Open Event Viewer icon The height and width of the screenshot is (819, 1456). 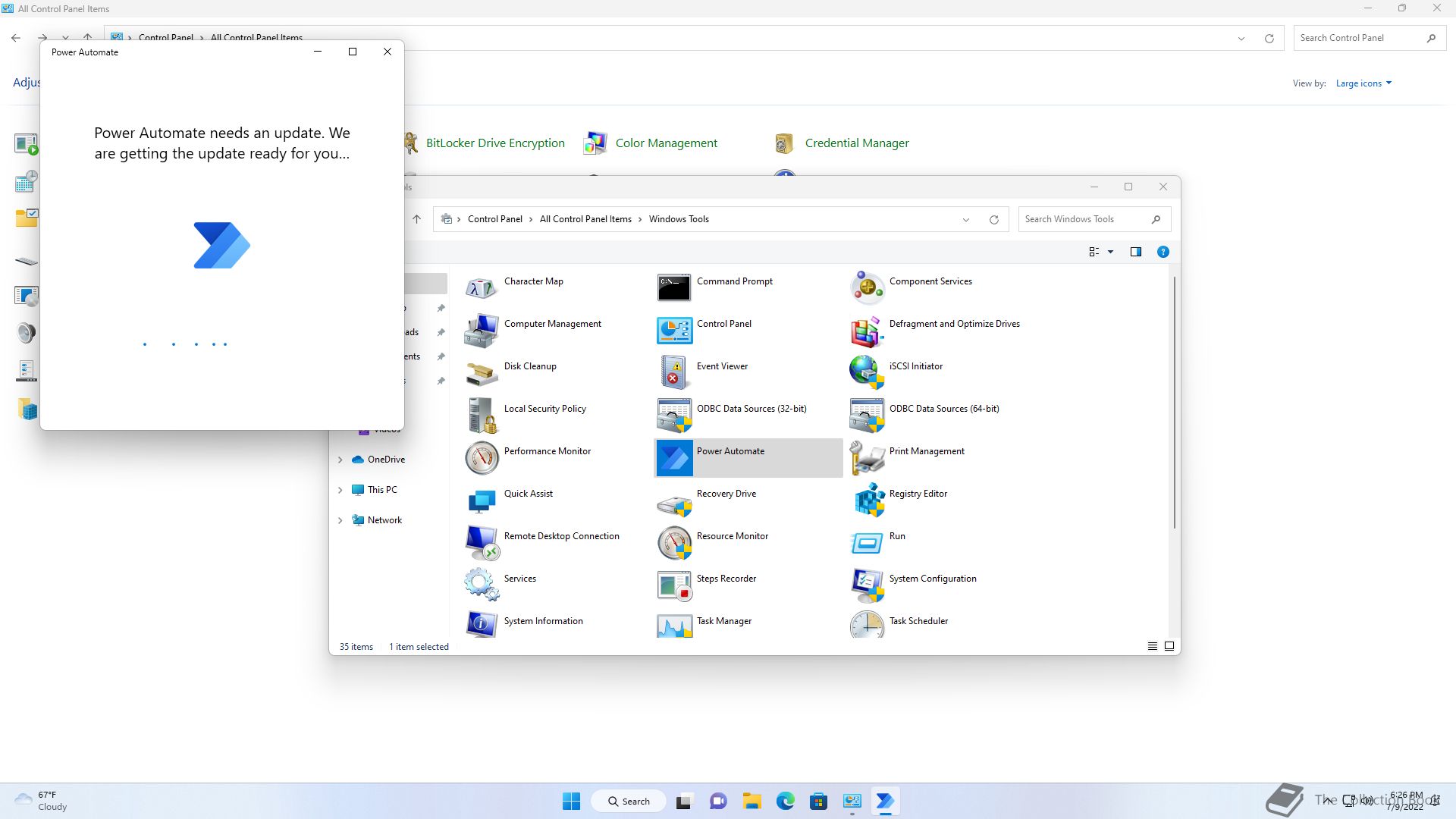674,373
